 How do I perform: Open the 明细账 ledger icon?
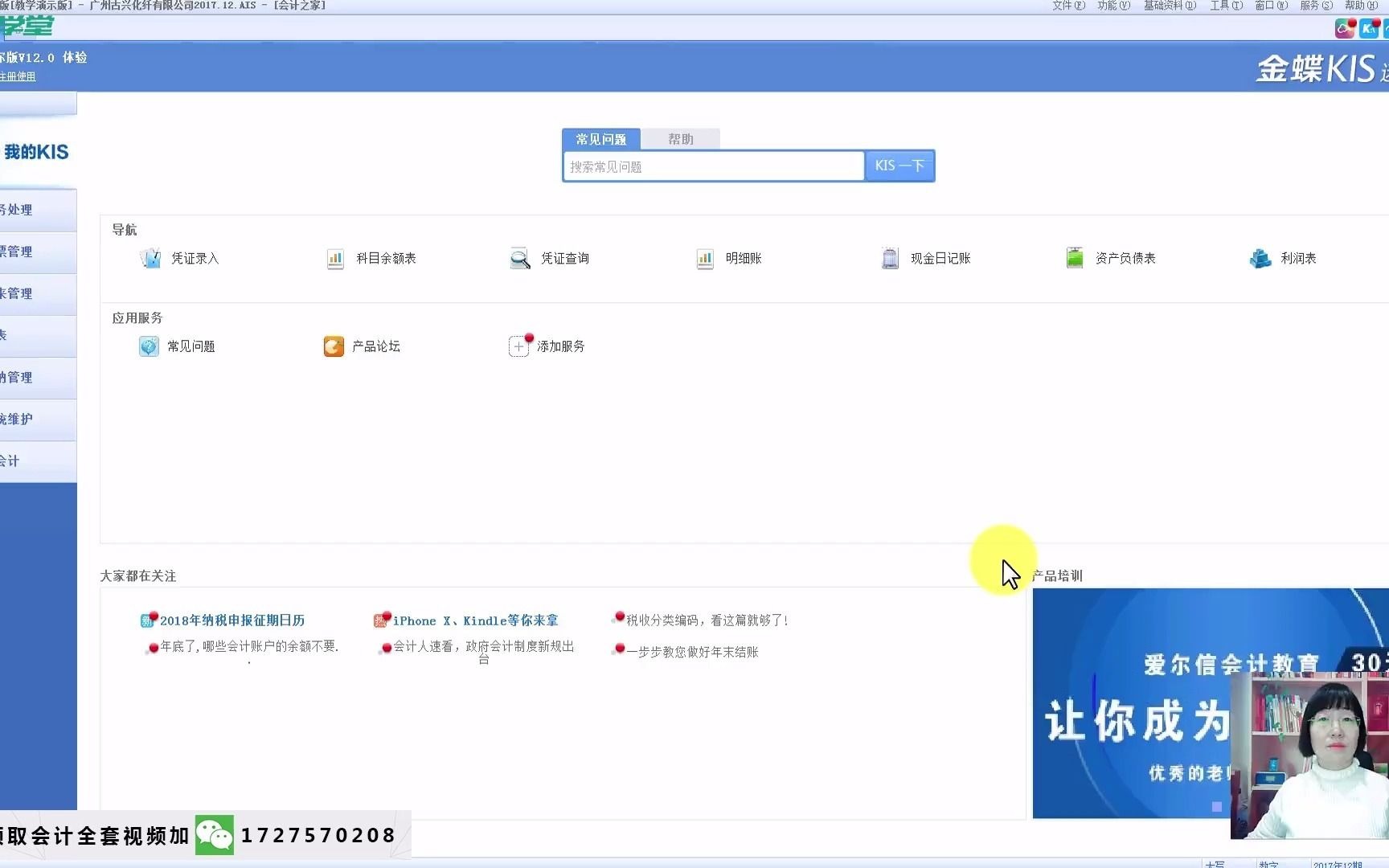pos(705,258)
